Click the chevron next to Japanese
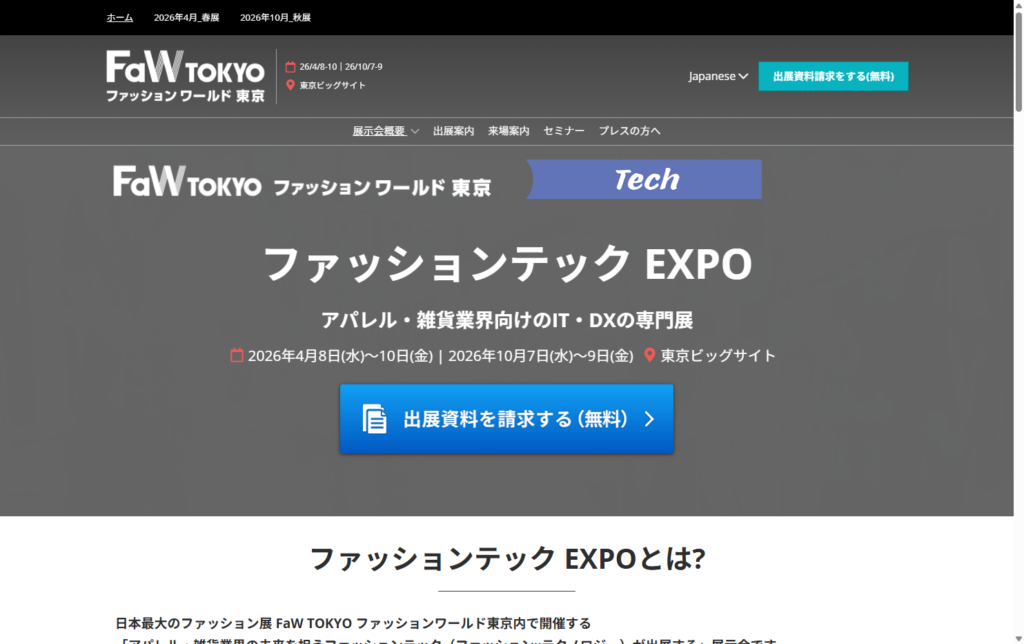Screen dimensions: 1024x644 point(743,76)
